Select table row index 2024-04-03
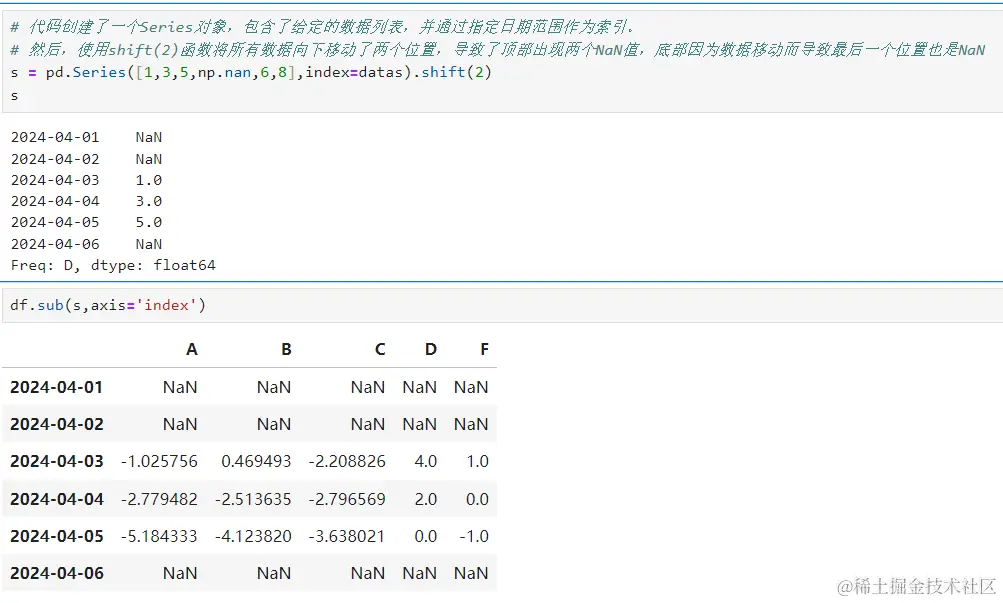 tap(56, 461)
